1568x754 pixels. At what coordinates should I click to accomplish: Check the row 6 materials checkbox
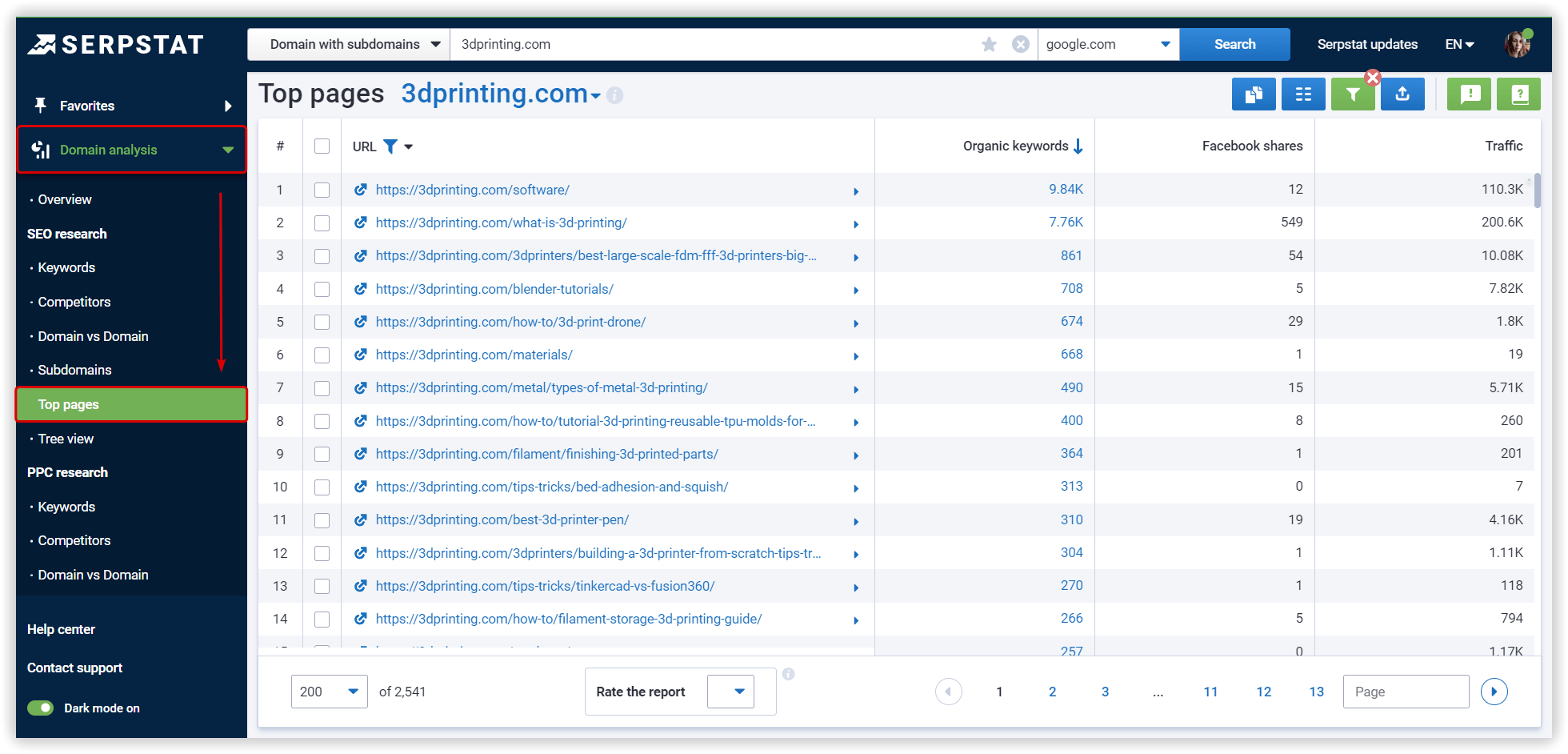pyautogui.click(x=322, y=355)
